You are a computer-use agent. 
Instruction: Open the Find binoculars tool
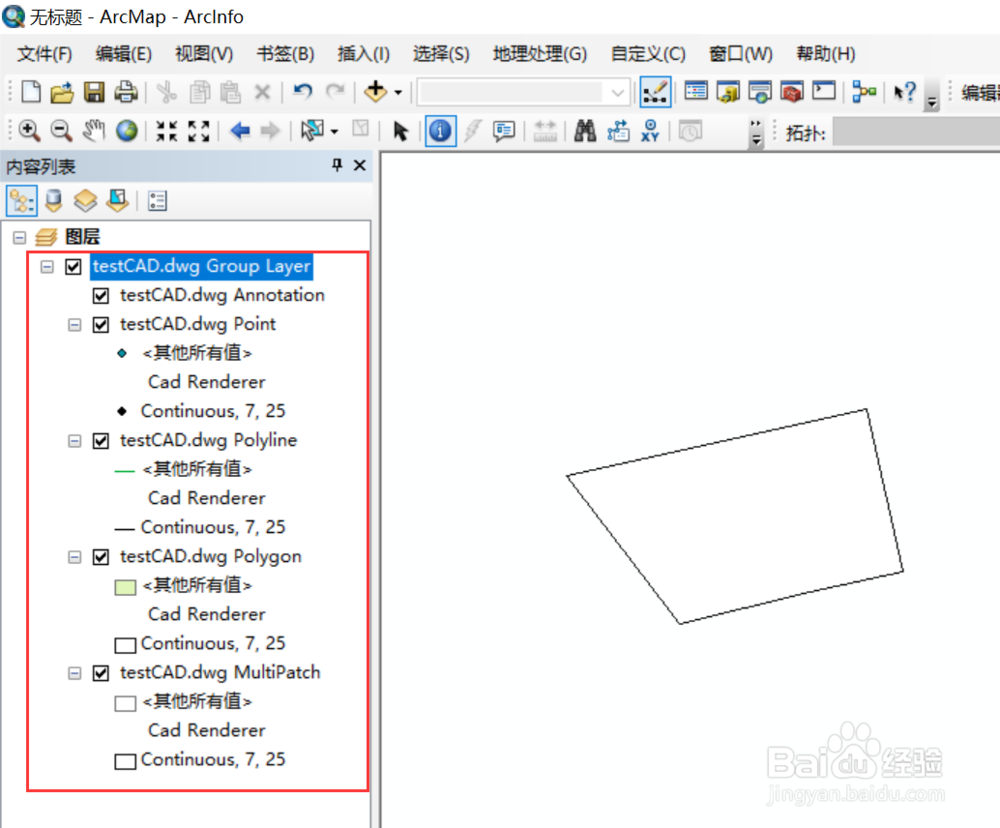click(585, 131)
